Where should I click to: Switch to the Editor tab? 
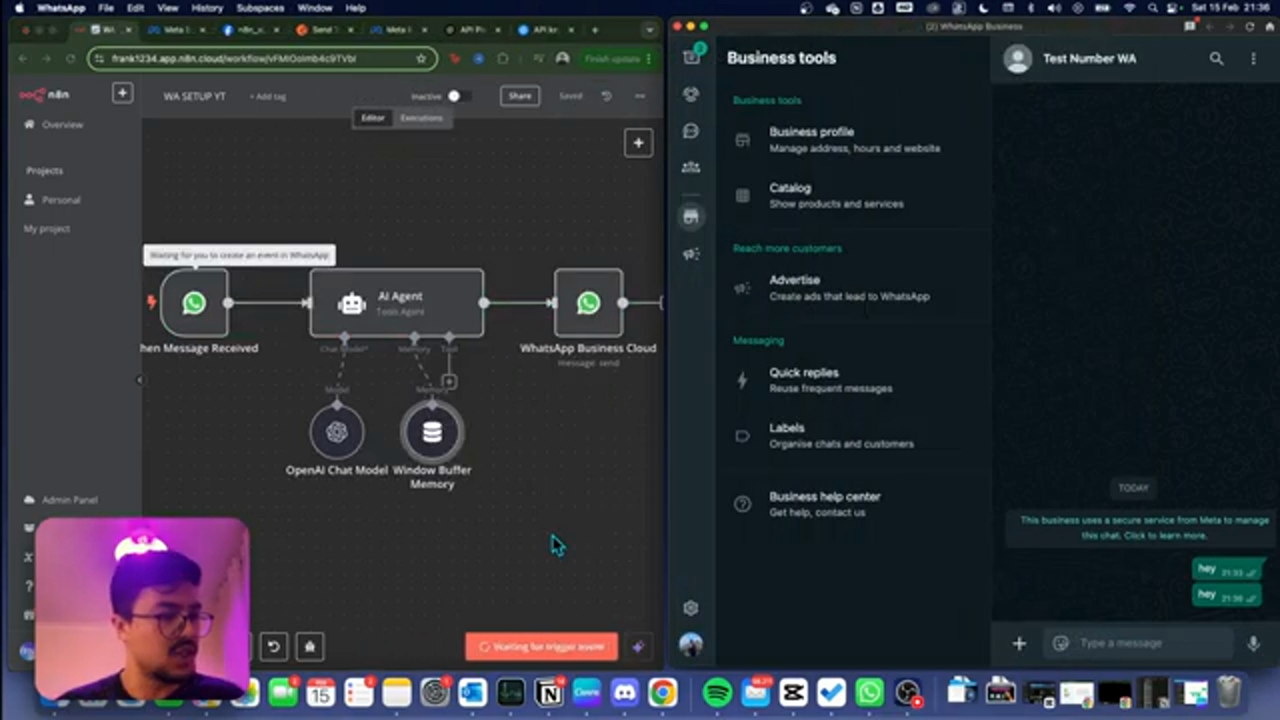point(373,118)
